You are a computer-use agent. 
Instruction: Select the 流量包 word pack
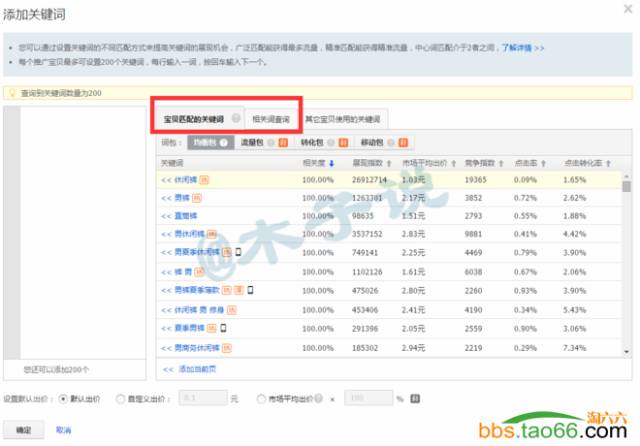(252, 142)
